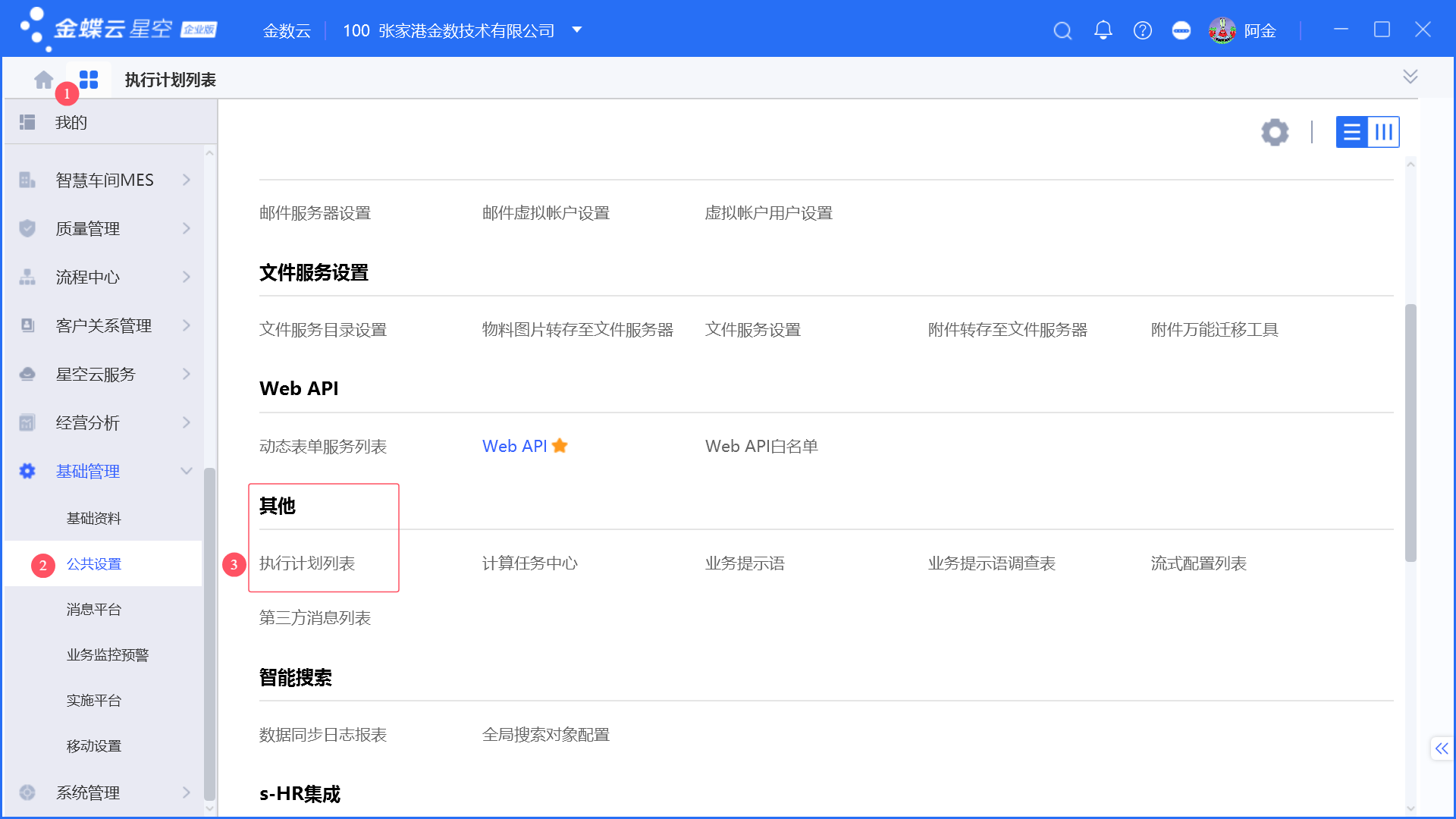This screenshot has height=819, width=1456.
Task: Select 业务监控预警 submenu
Action: coord(108,654)
